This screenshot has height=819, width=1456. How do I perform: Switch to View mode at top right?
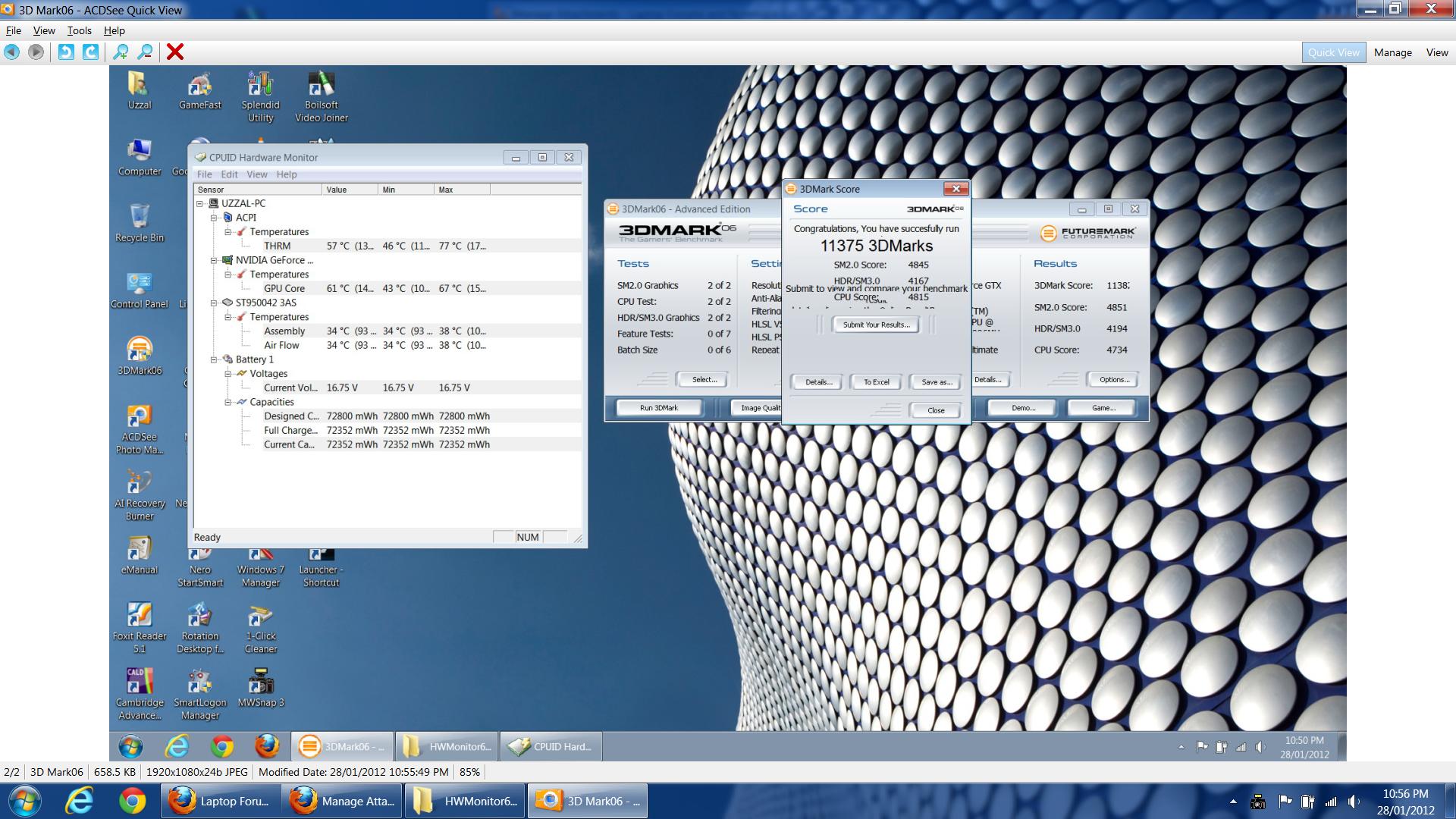(1437, 52)
